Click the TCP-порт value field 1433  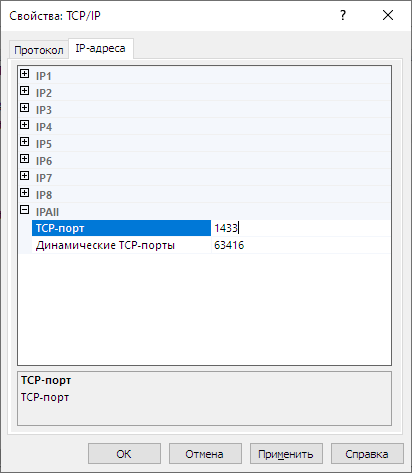coord(301,228)
